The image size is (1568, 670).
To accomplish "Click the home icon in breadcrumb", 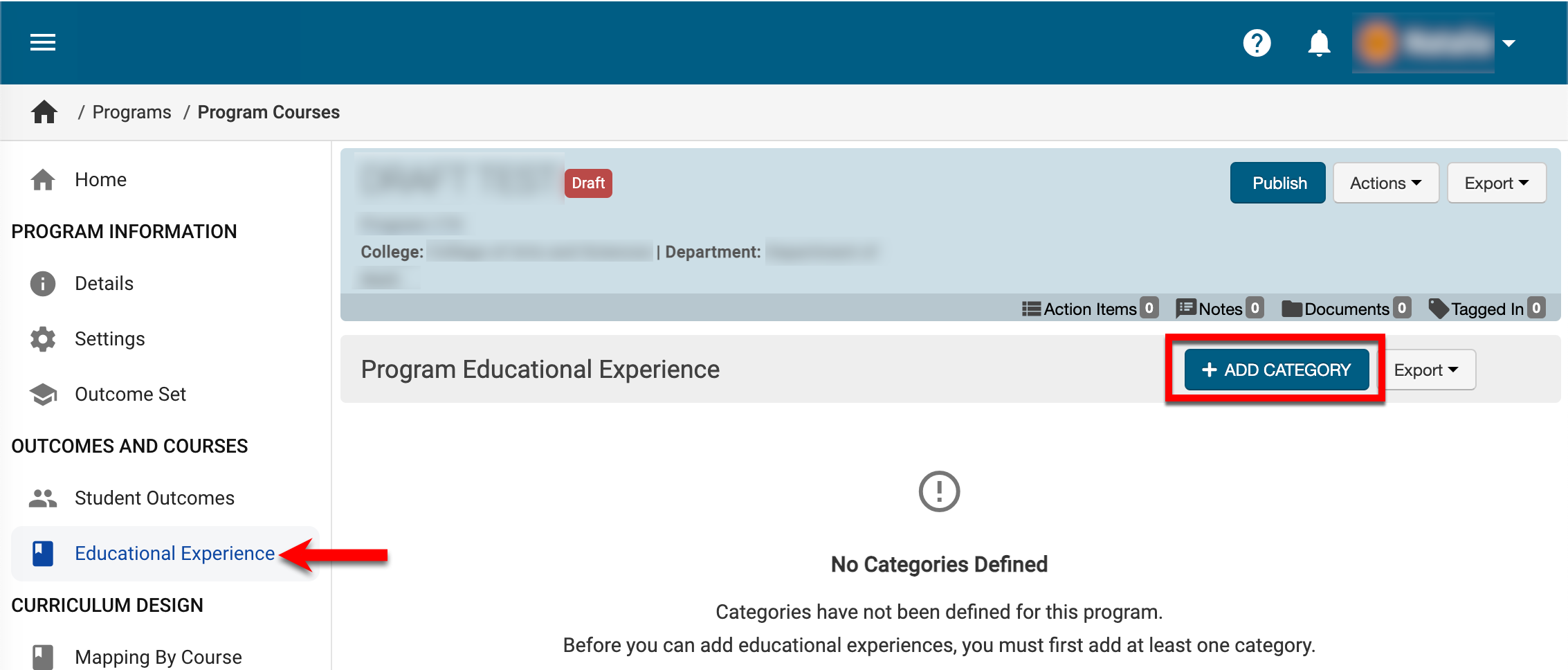I will pos(44,112).
